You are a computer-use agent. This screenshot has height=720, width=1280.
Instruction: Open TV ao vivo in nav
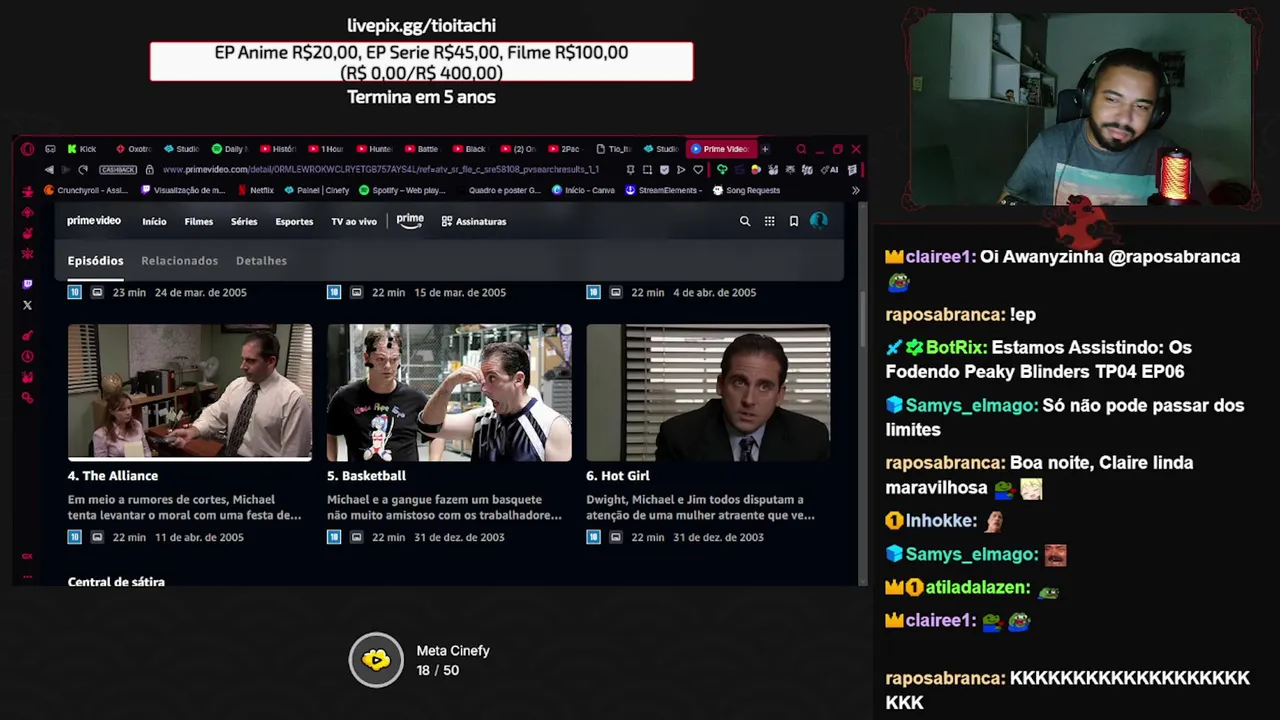pos(354,221)
